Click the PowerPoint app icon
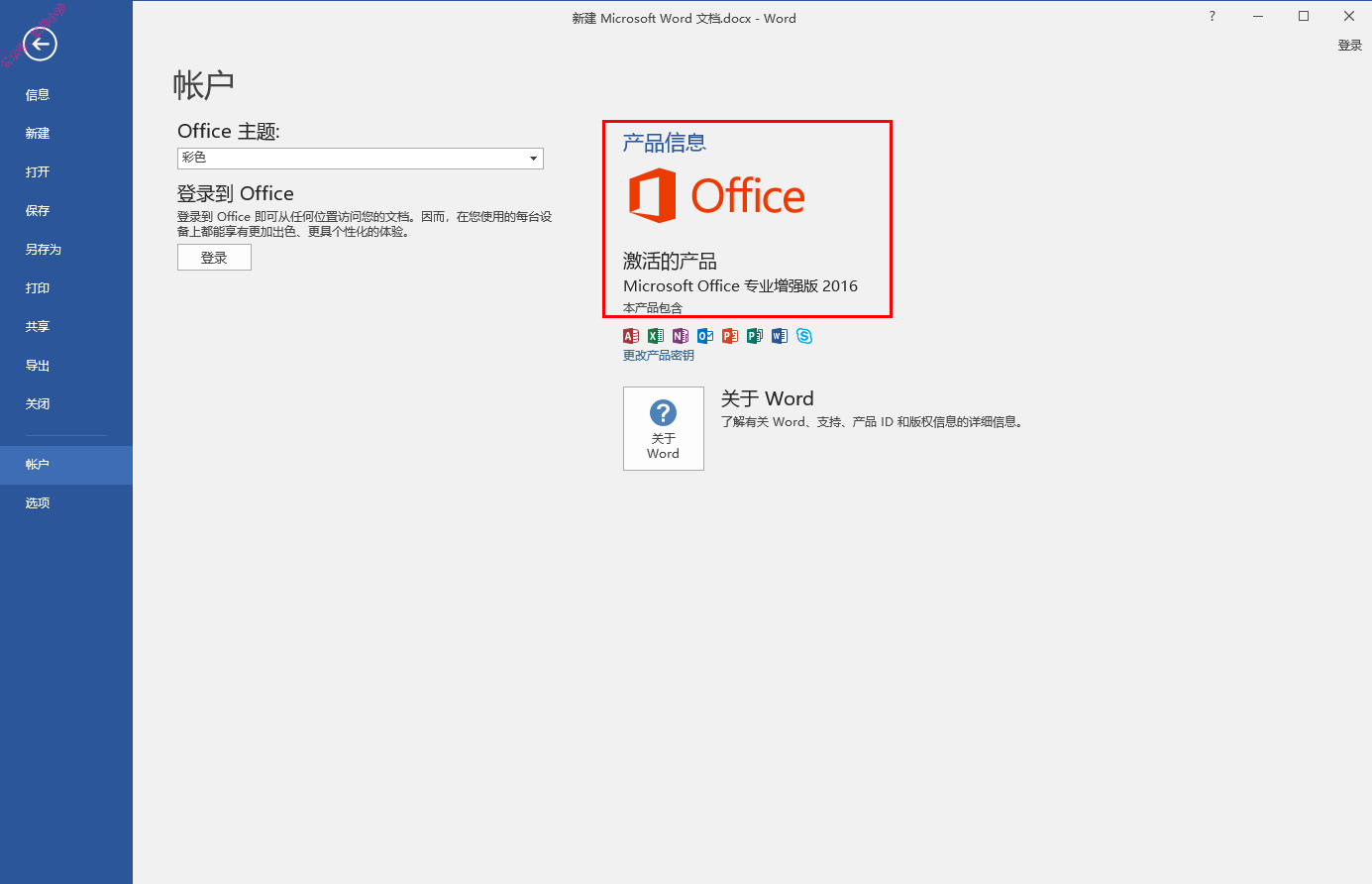The height and width of the screenshot is (884, 1372). pos(730,336)
